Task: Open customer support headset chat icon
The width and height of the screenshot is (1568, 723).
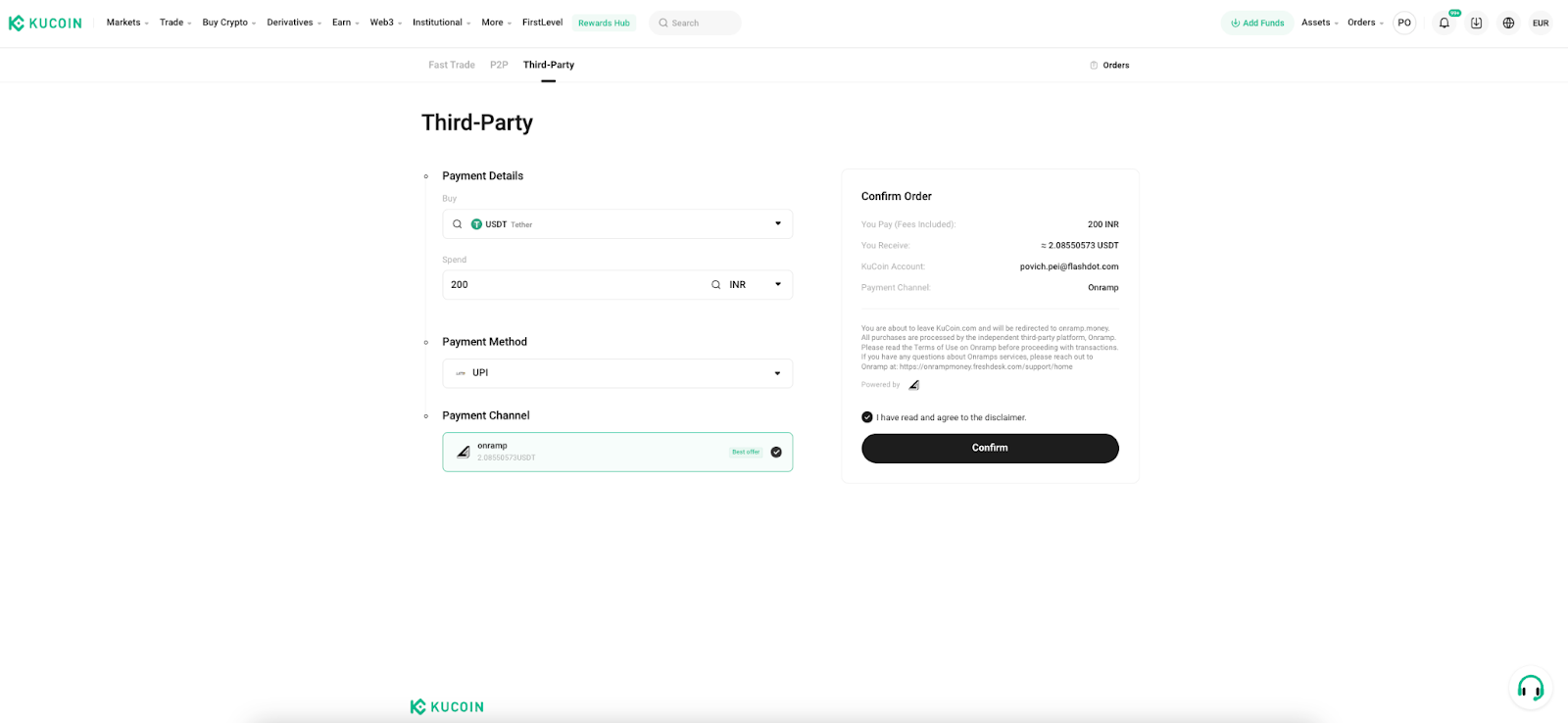Action: pyautogui.click(x=1530, y=688)
